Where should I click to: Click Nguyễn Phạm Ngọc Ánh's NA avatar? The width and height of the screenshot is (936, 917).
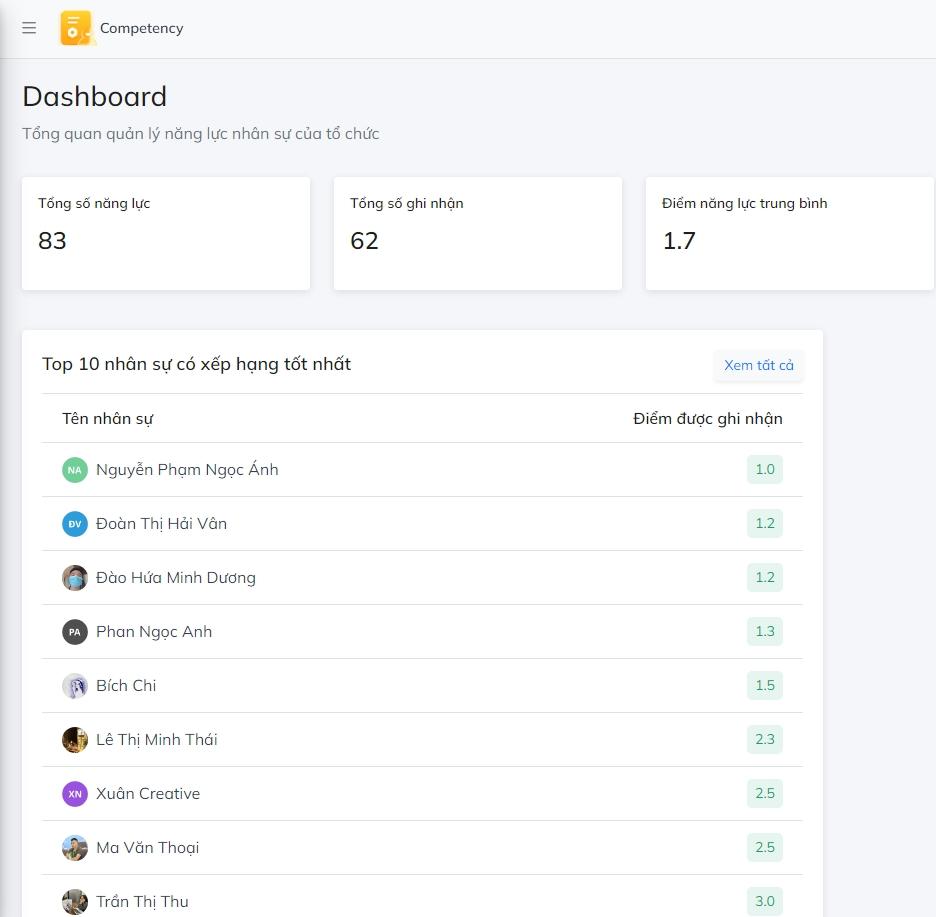click(75, 470)
